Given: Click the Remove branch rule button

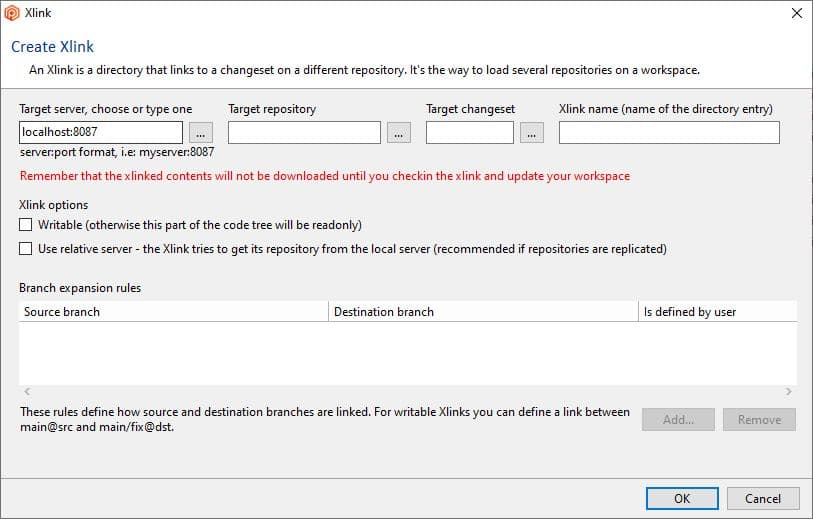Looking at the screenshot, I should pos(759,420).
